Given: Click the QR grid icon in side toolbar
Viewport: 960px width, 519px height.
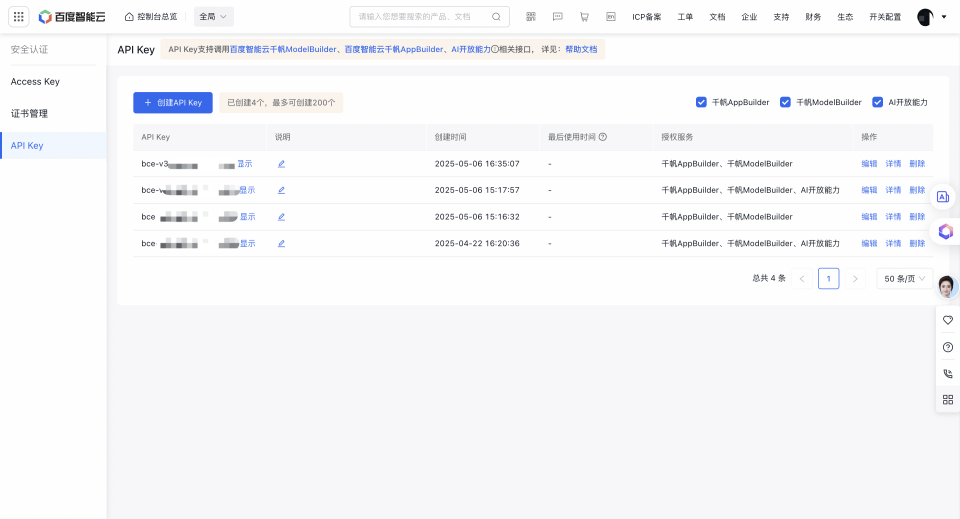Looking at the screenshot, I should point(948,400).
